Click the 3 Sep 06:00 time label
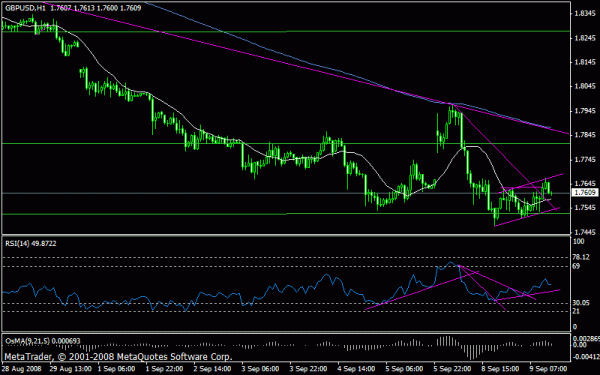 pyautogui.click(x=261, y=369)
